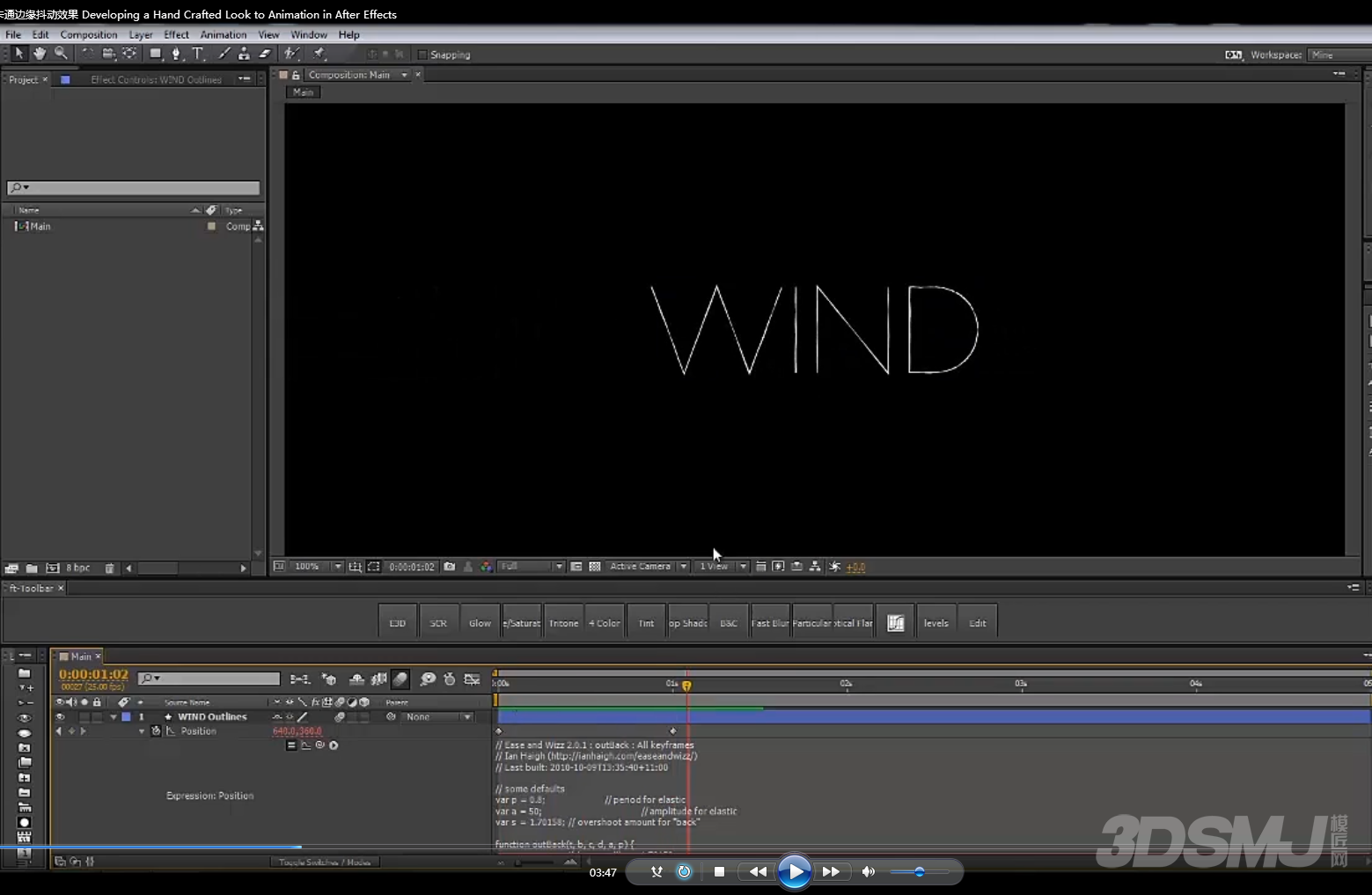
Task: Click Toggle Switches / Modes button
Action: 325,862
